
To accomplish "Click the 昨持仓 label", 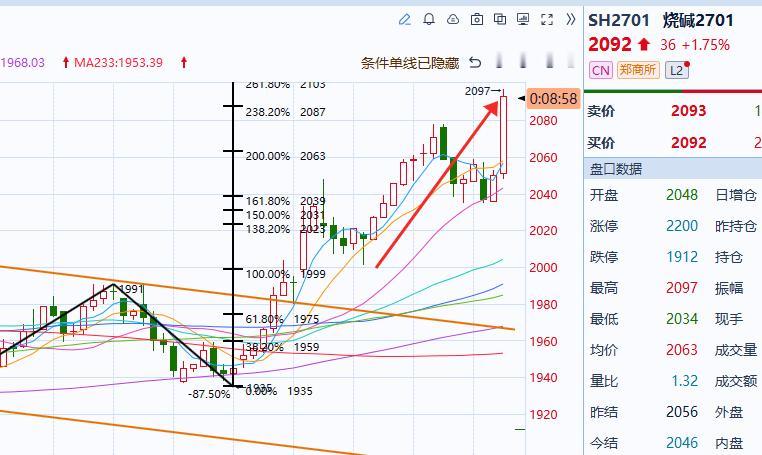I will [736, 227].
